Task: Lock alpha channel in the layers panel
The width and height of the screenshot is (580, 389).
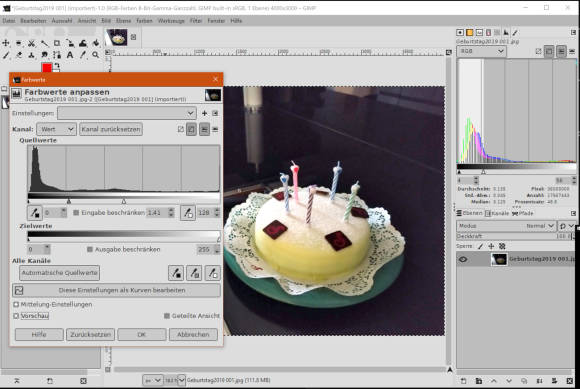Action: [x=502, y=246]
